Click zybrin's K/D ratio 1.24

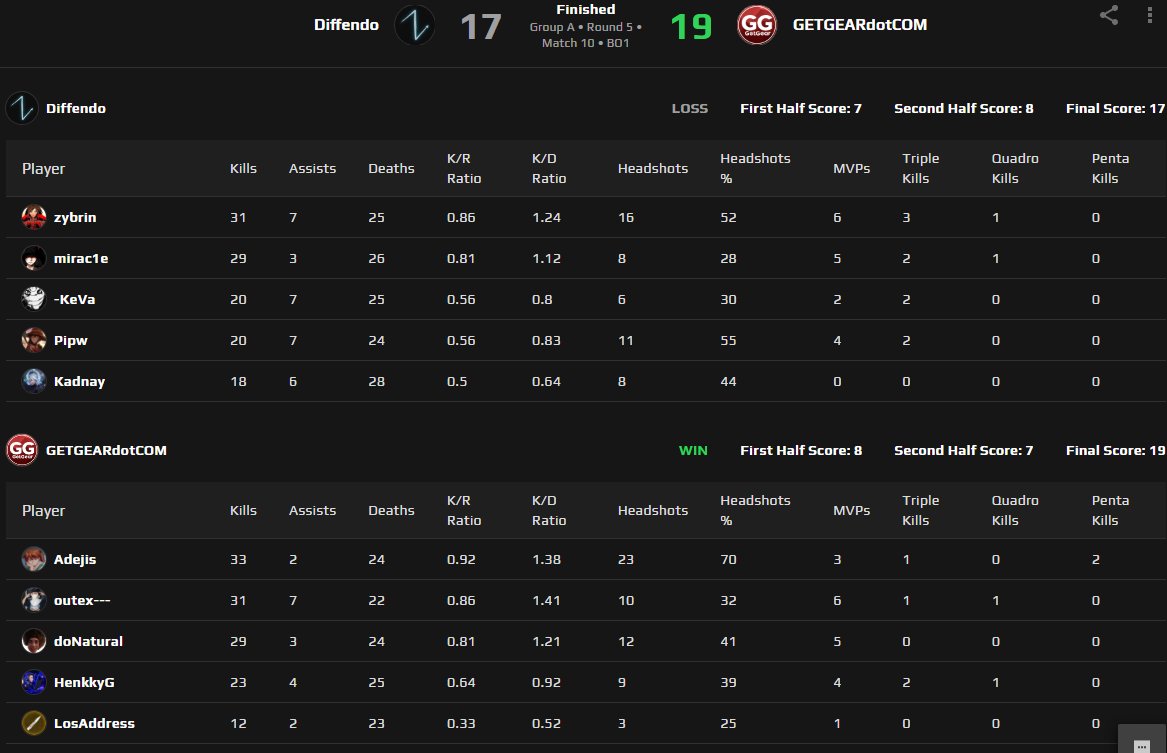(x=546, y=217)
